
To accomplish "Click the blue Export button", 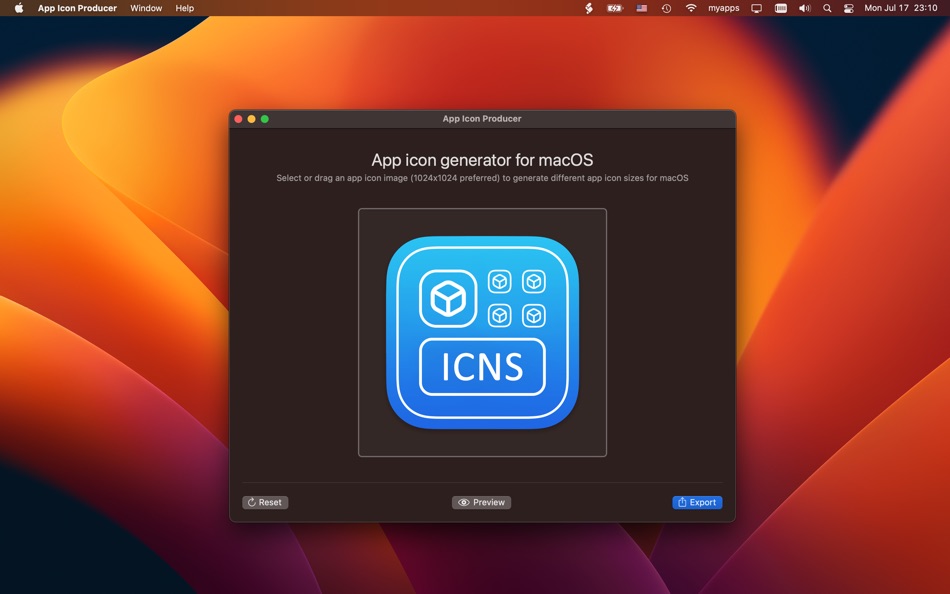I will pyautogui.click(x=697, y=502).
